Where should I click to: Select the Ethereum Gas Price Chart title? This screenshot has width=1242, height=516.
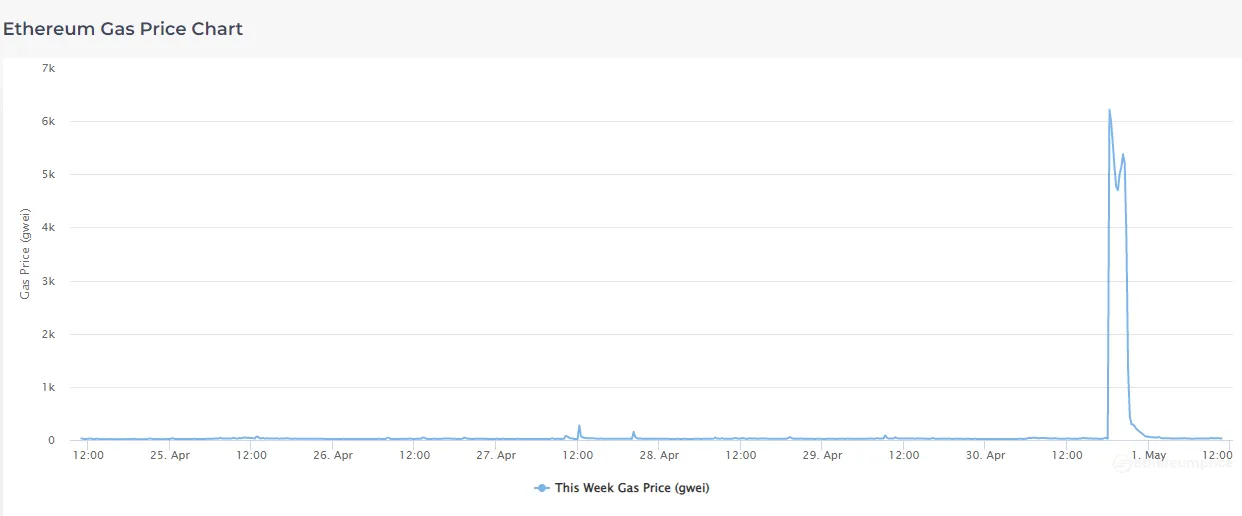point(123,29)
